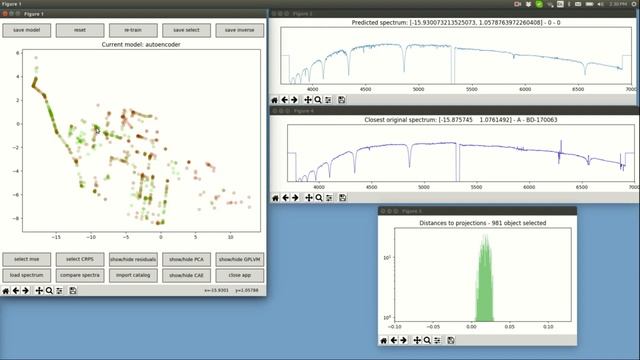Toggle the show/hide PCA button
This screenshot has height=360, width=640.
point(187,260)
